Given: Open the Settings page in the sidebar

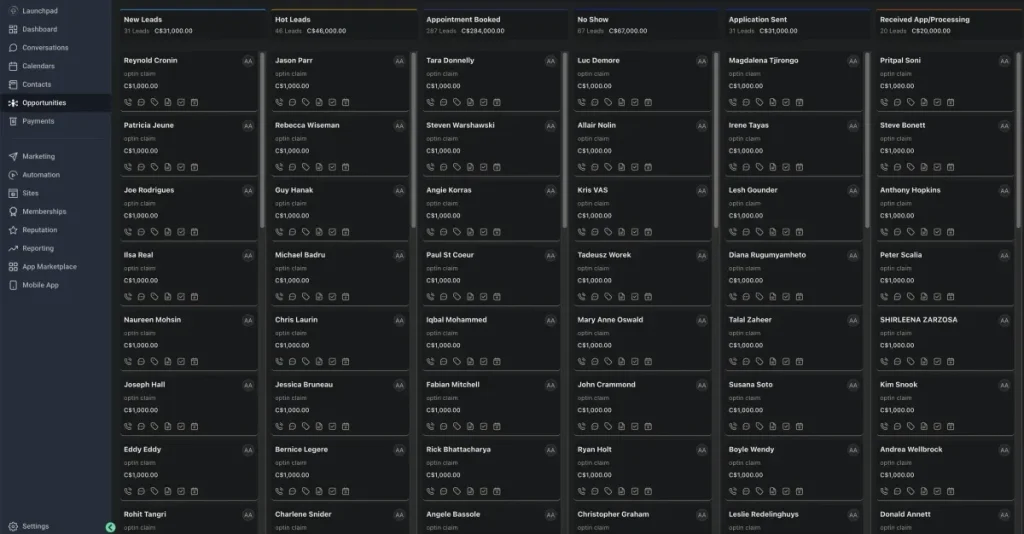Looking at the screenshot, I should pyautogui.click(x=35, y=526).
